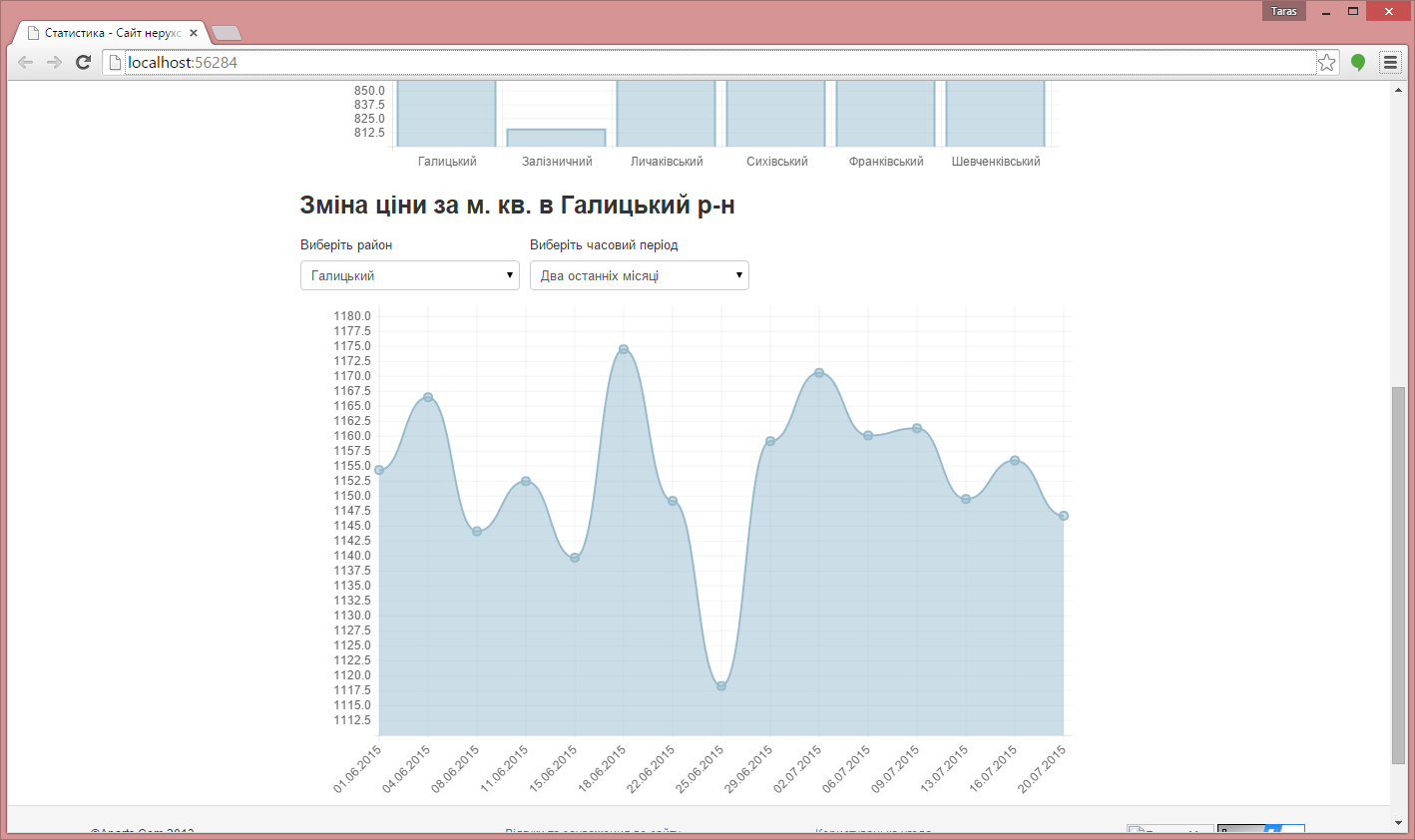Open the Chrome hamburger menu
The image size is (1415, 840).
(1390, 63)
